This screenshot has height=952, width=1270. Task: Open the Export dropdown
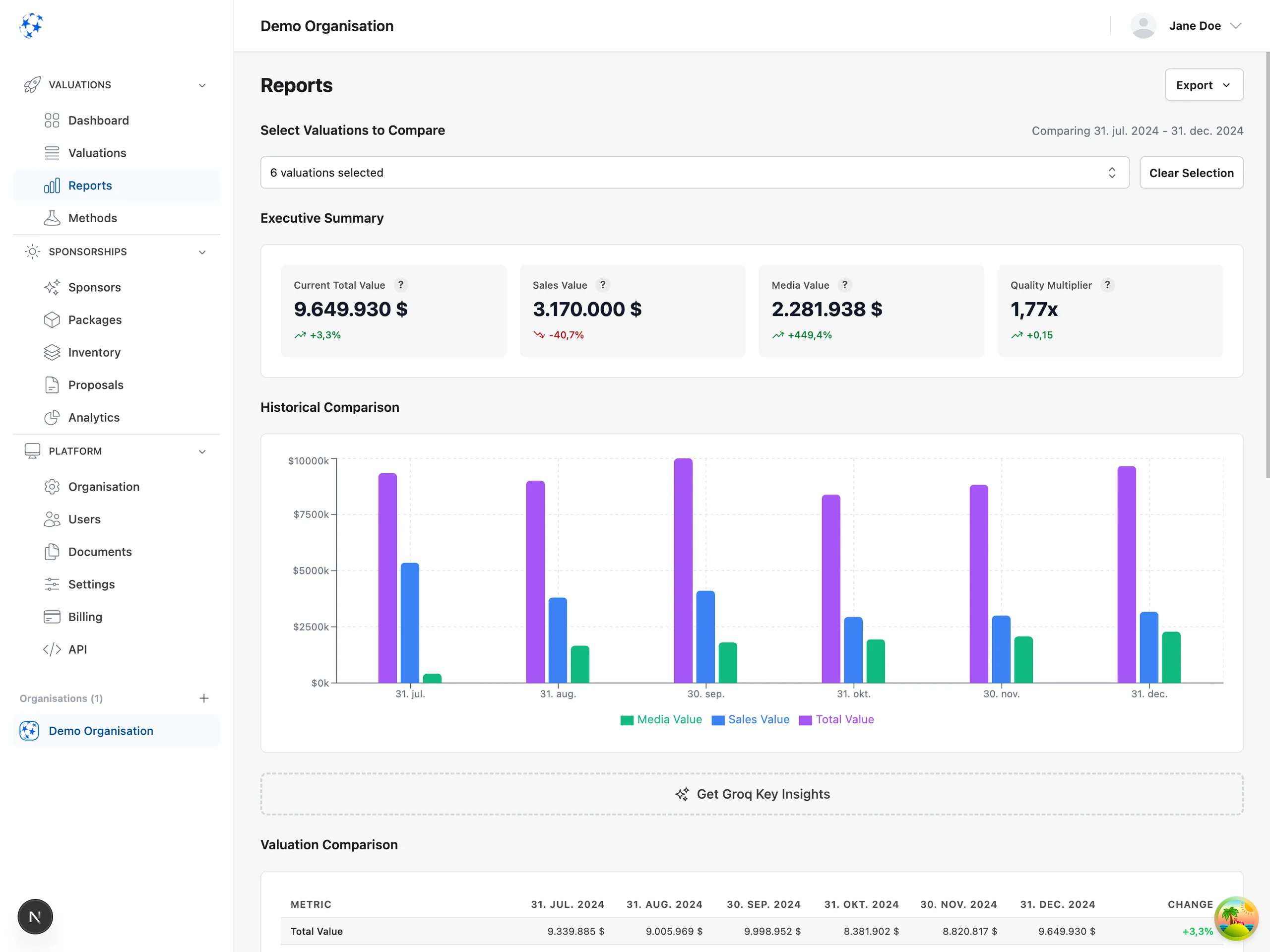click(x=1204, y=85)
